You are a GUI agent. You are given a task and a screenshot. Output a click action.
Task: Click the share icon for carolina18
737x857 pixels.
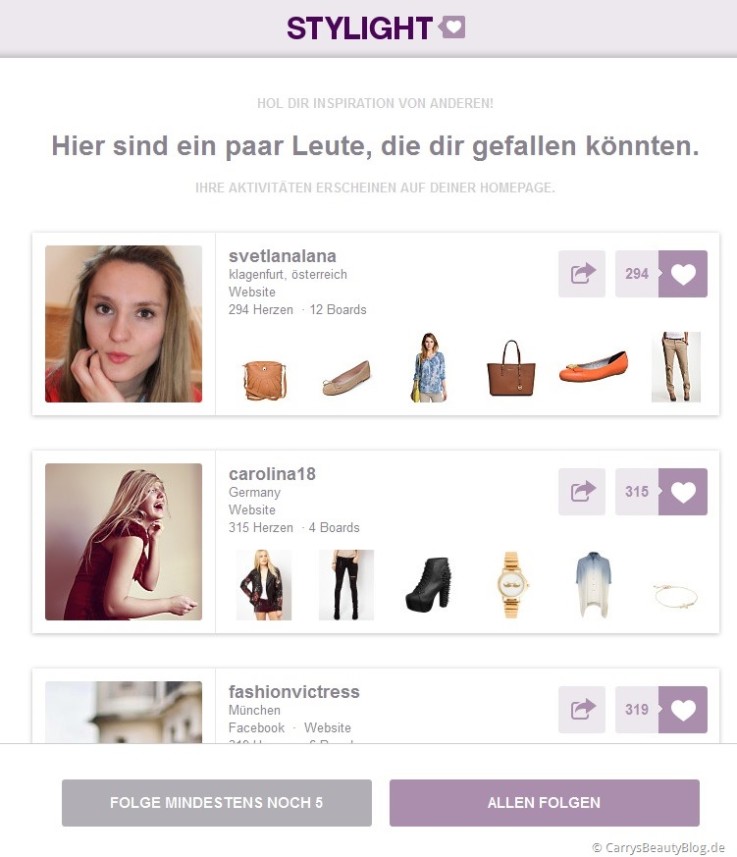(582, 491)
